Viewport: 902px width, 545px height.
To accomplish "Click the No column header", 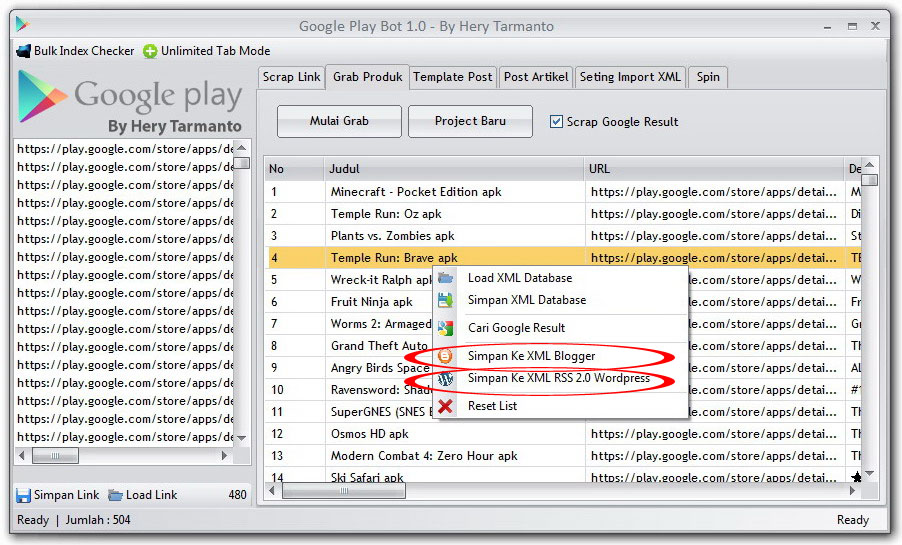I will (295, 169).
